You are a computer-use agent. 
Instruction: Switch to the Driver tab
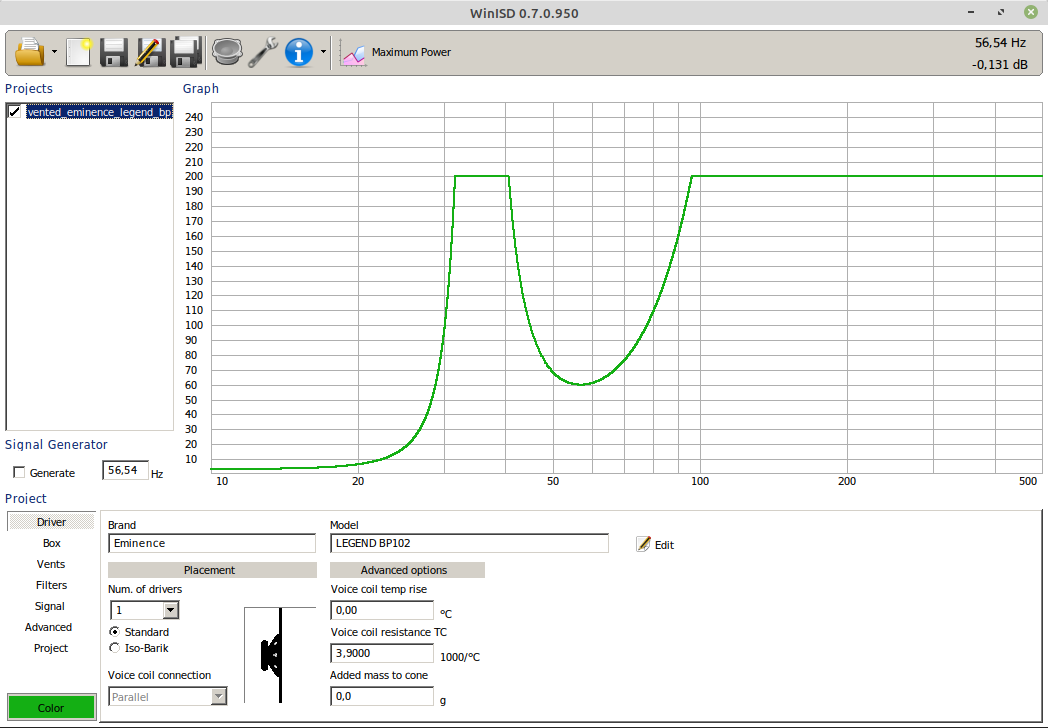coord(51,522)
